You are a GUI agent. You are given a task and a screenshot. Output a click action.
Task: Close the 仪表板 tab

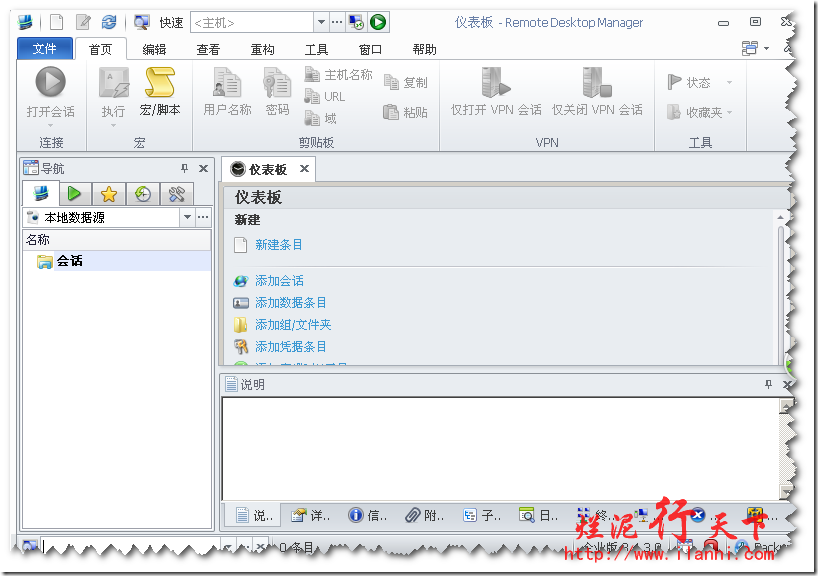coord(304,169)
